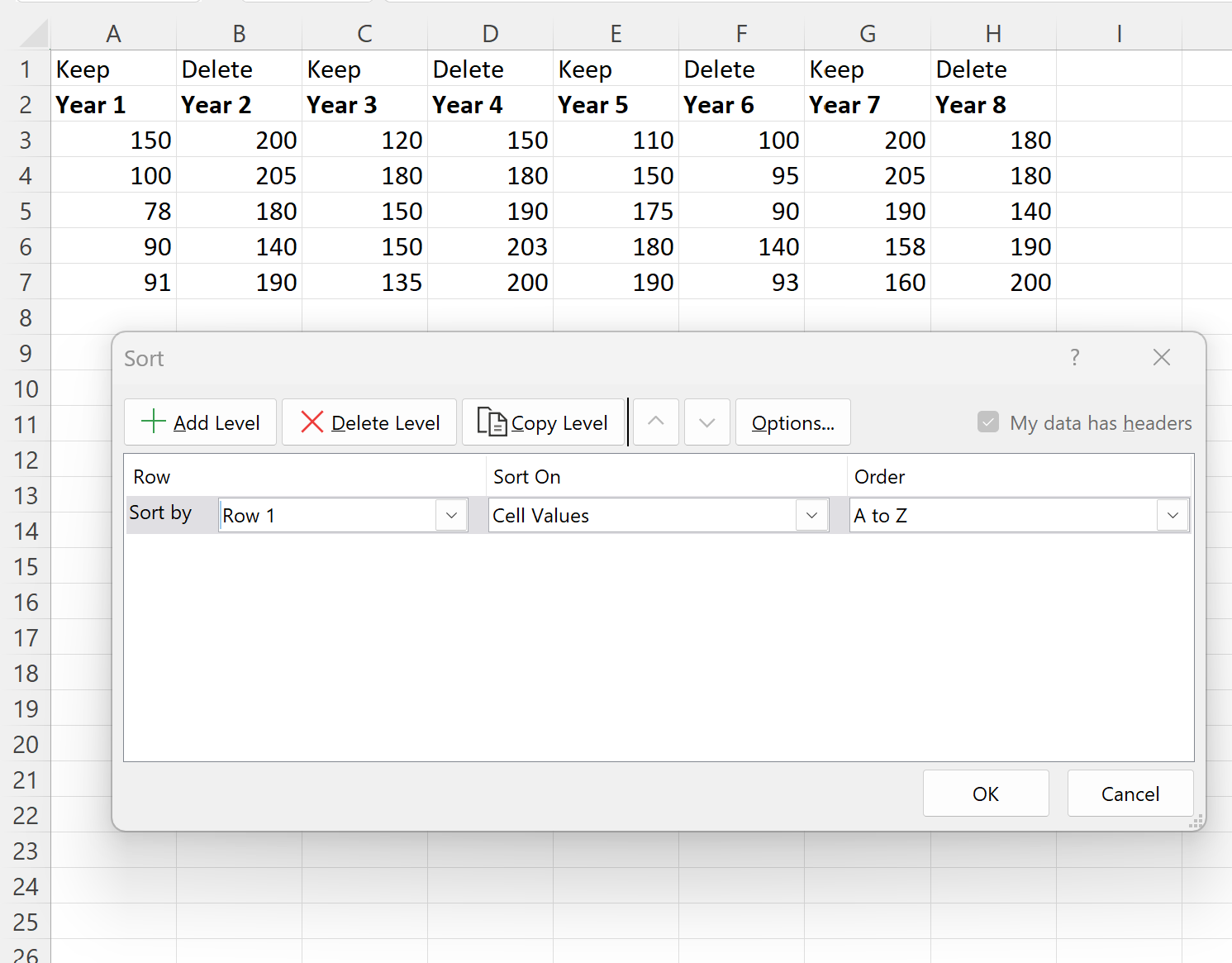Viewport: 1232px width, 963px height.
Task: Confirm the sort with OK
Action: pyautogui.click(x=985, y=793)
